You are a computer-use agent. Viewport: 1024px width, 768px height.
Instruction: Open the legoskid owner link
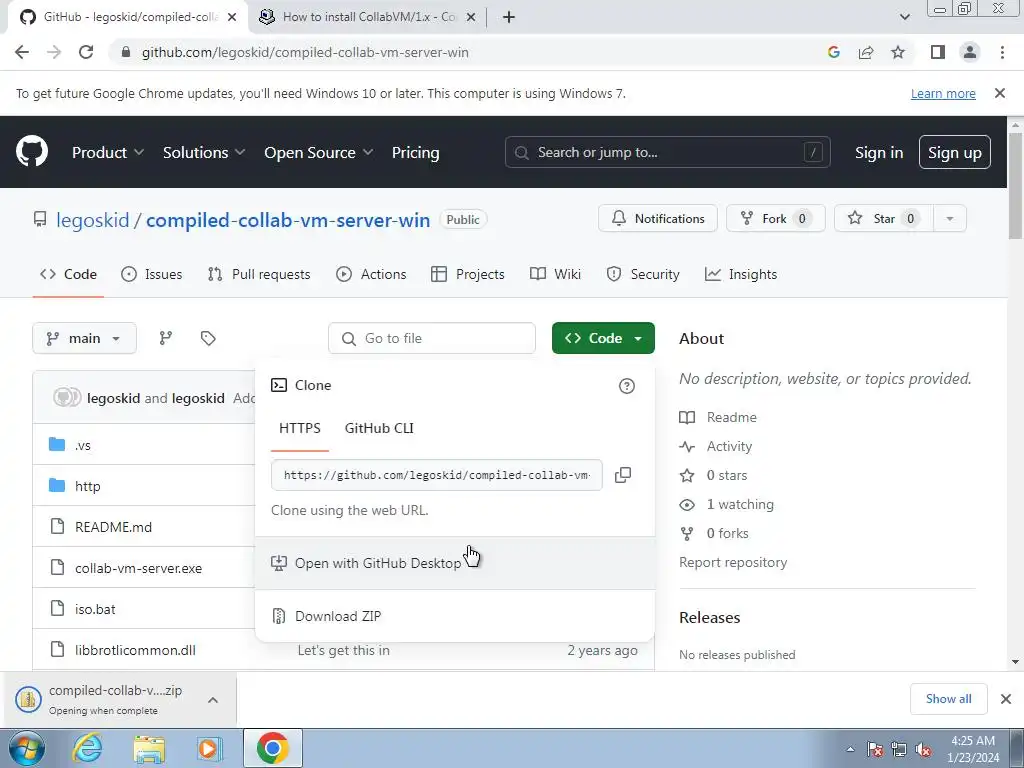[x=93, y=220]
